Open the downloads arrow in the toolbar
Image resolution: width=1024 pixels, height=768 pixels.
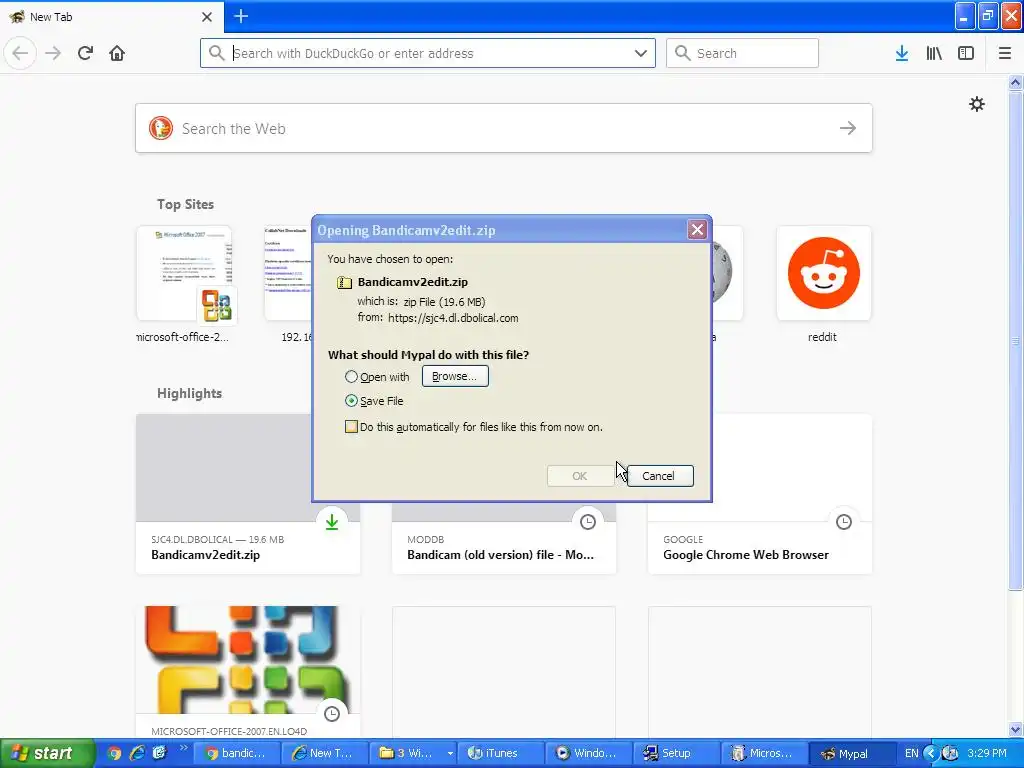click(x=902, y=53)
